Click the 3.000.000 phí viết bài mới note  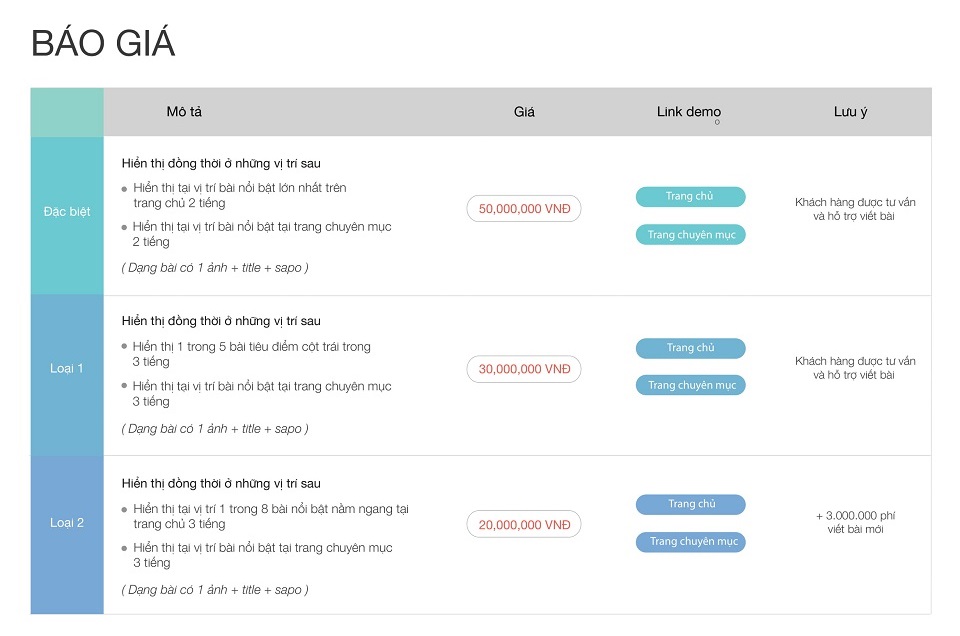point(855,522)
